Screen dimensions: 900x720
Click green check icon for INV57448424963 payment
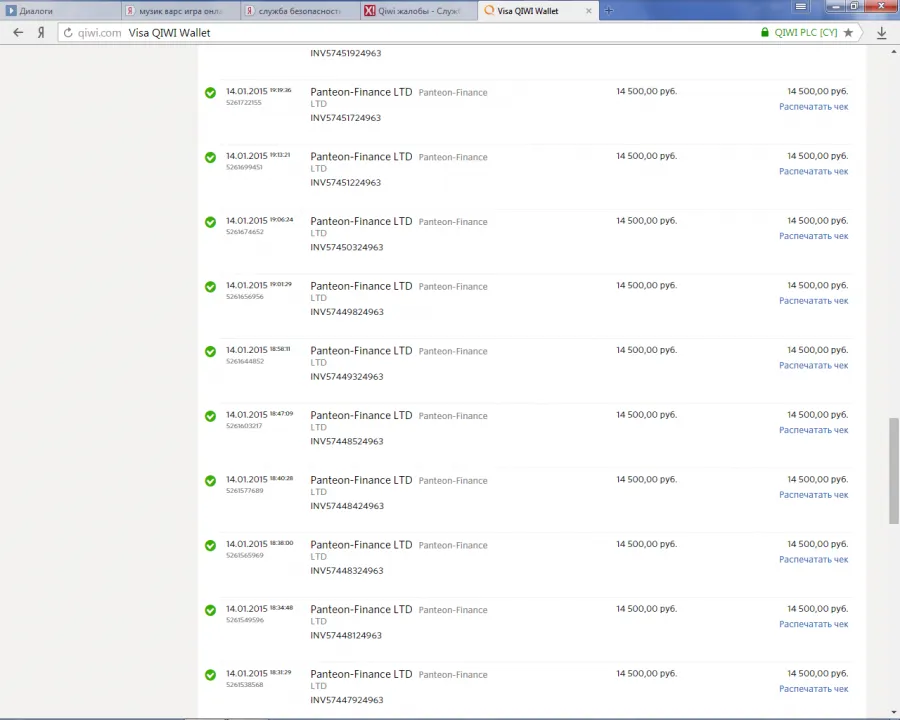pos(211,481)
